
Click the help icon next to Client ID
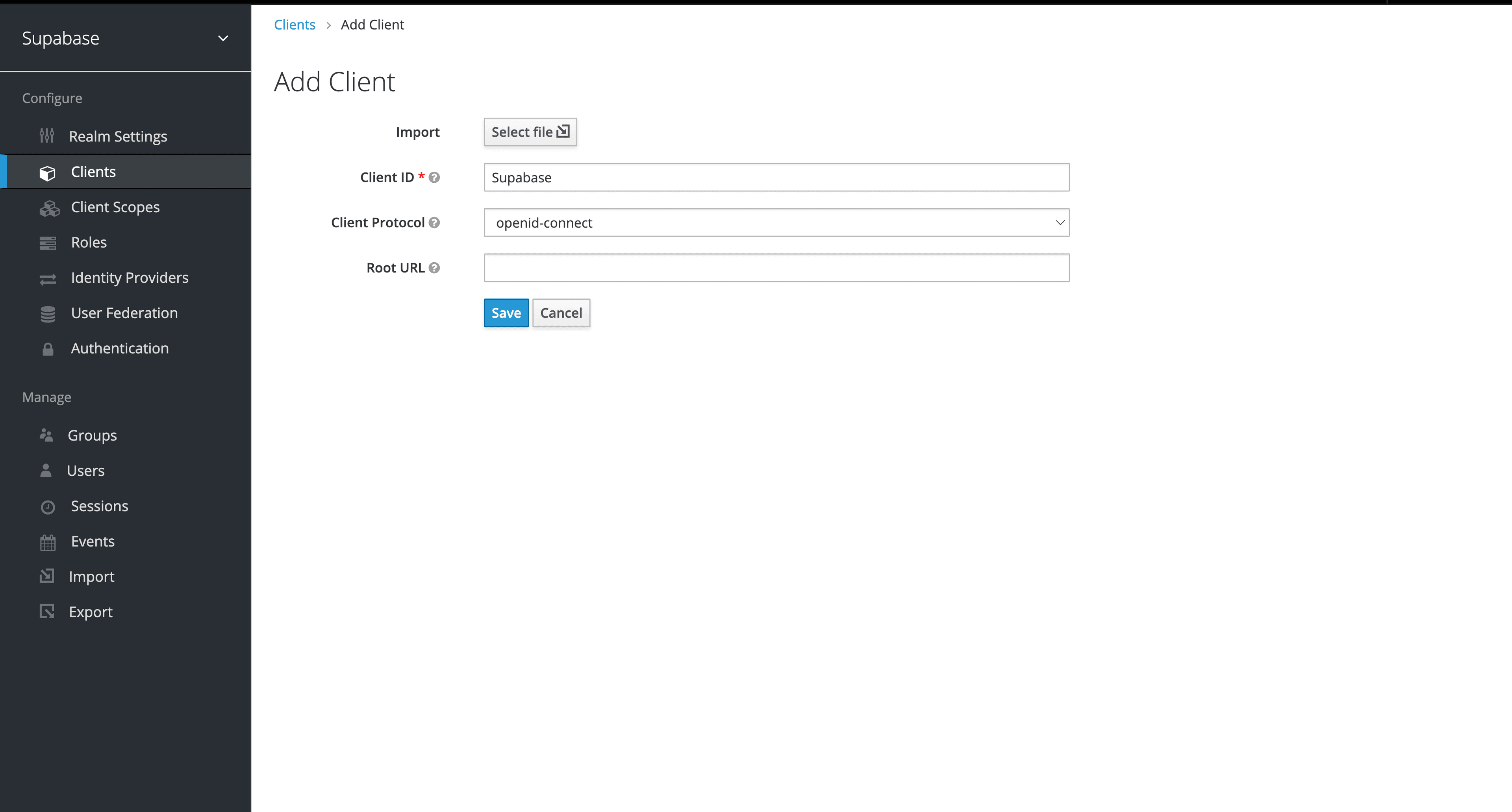(434, 177)
